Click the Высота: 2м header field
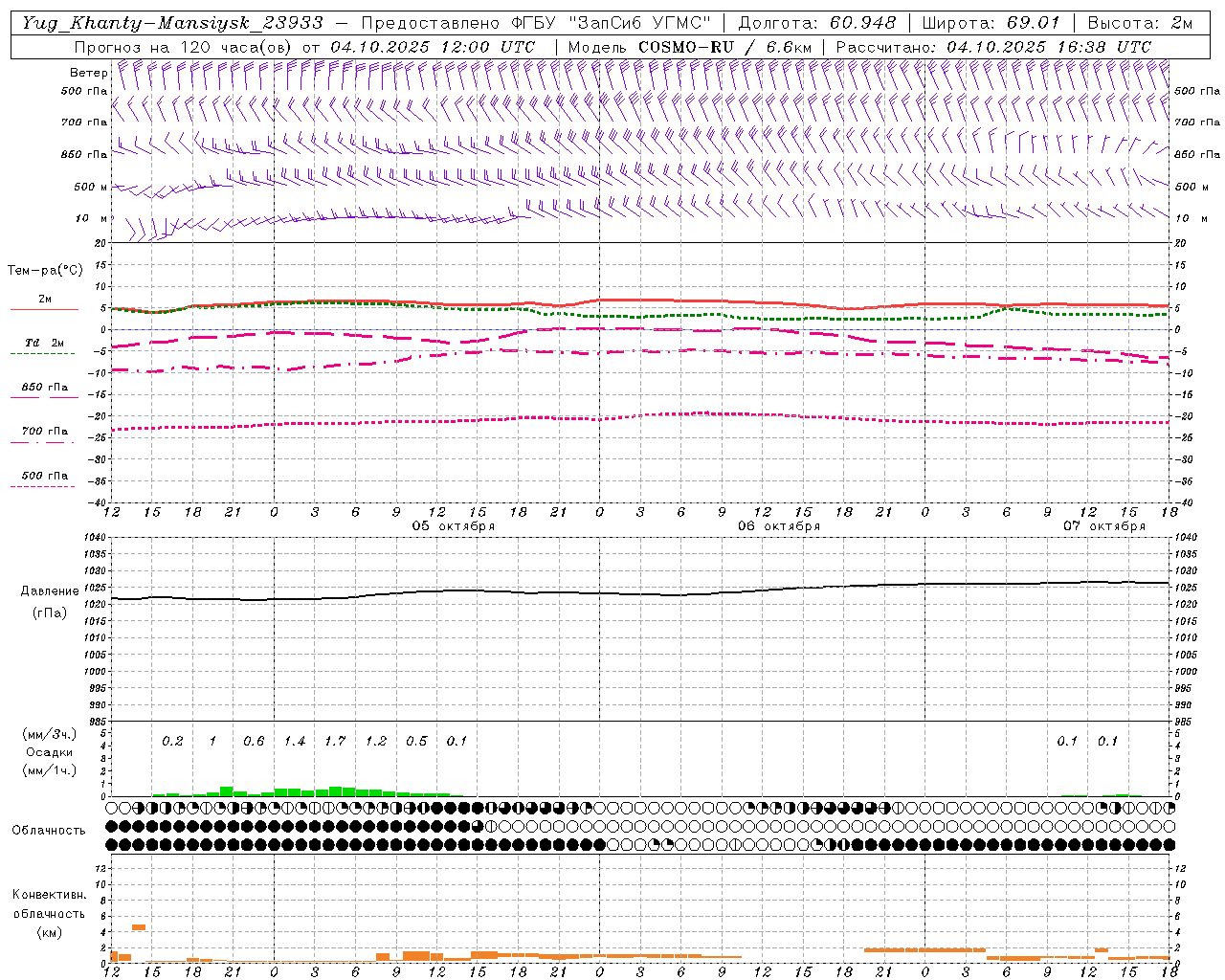1225x980 pixels. 1141,23
